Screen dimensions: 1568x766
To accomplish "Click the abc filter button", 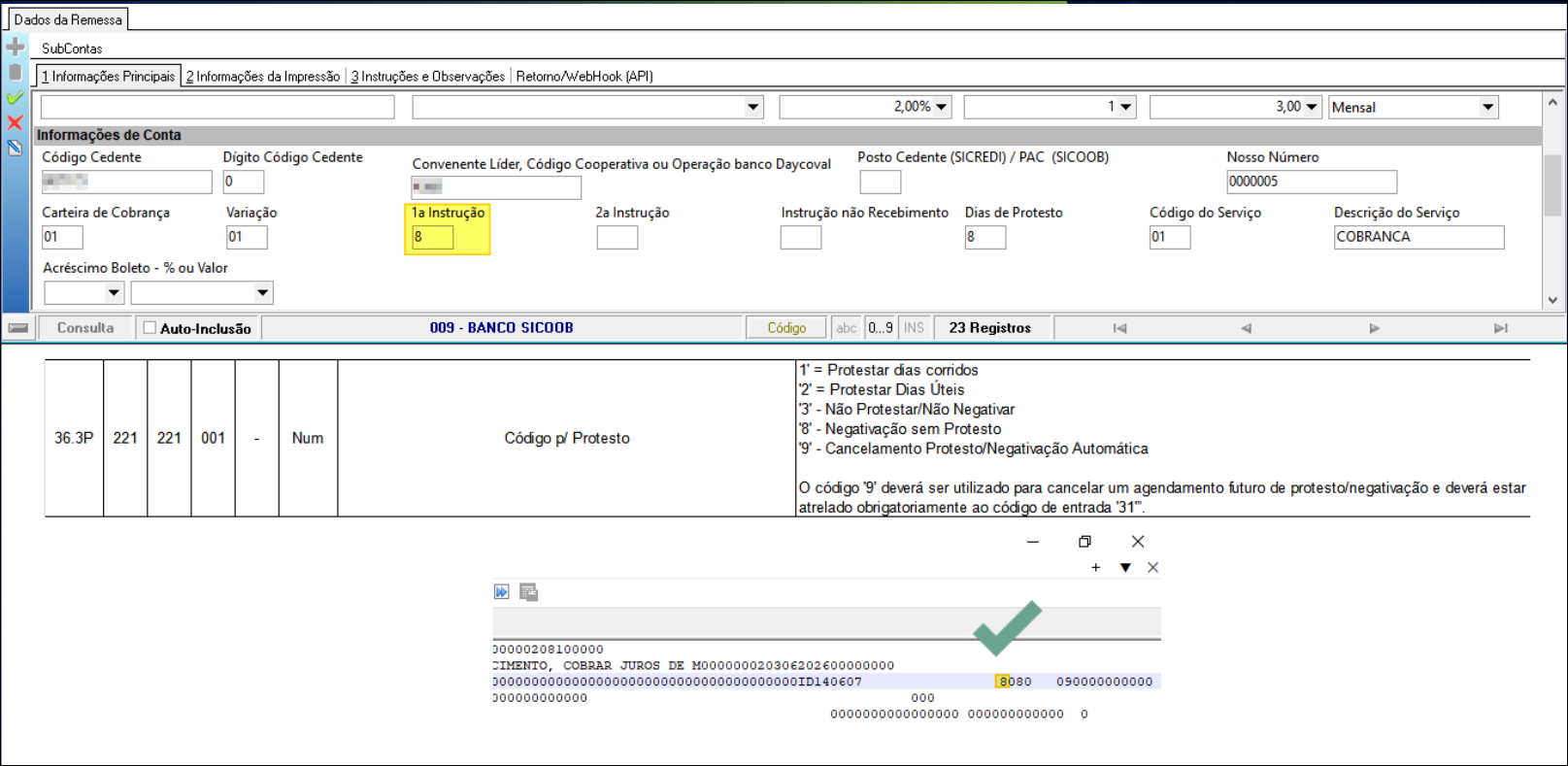I will [x=847, y=328].
